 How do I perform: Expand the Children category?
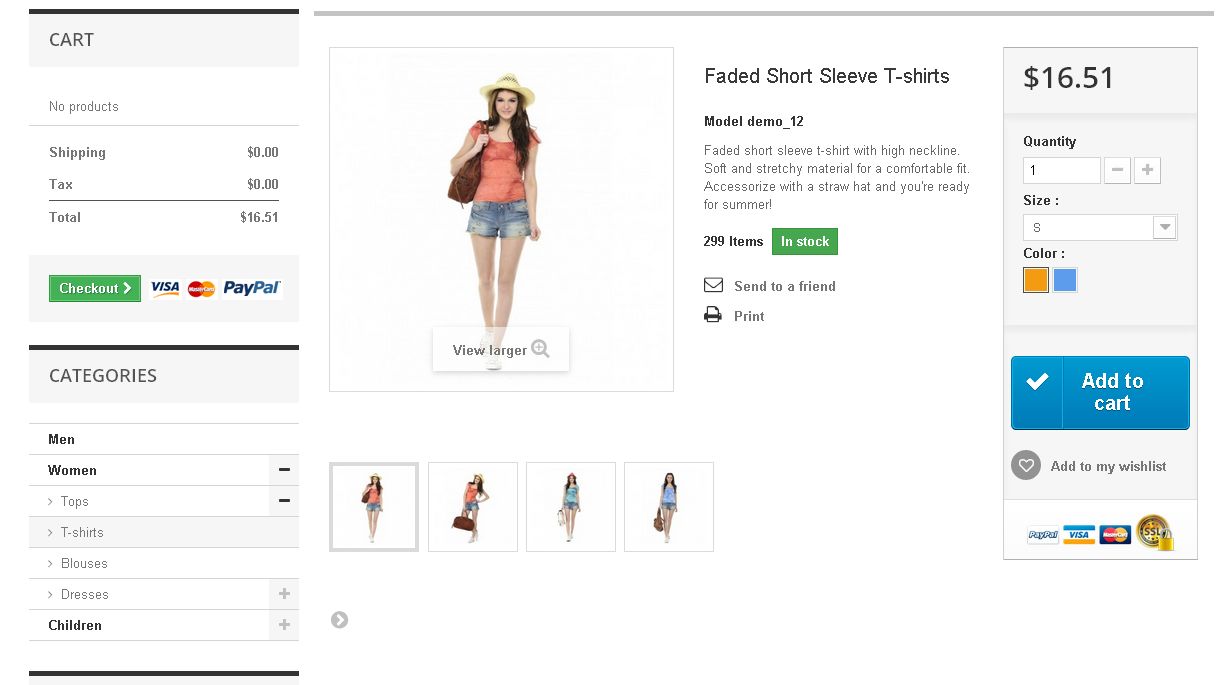coord(284,625)
